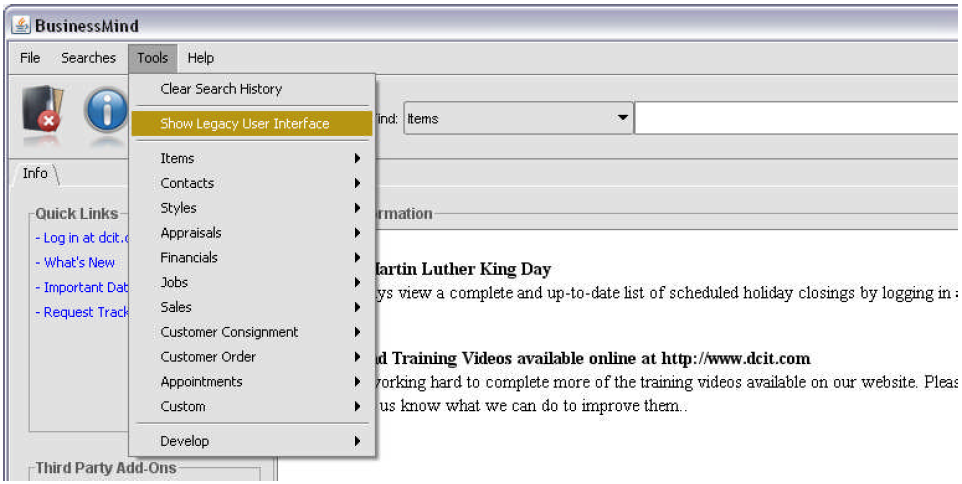Expand the Appointments submenu

(x=252, y=382)
